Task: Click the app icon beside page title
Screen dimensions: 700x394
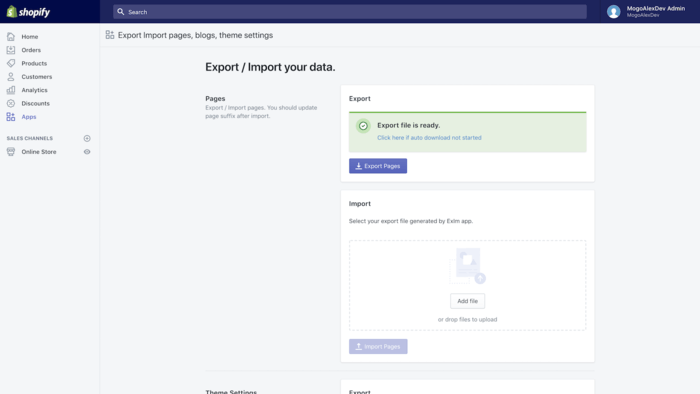Action: click(110, 35)
